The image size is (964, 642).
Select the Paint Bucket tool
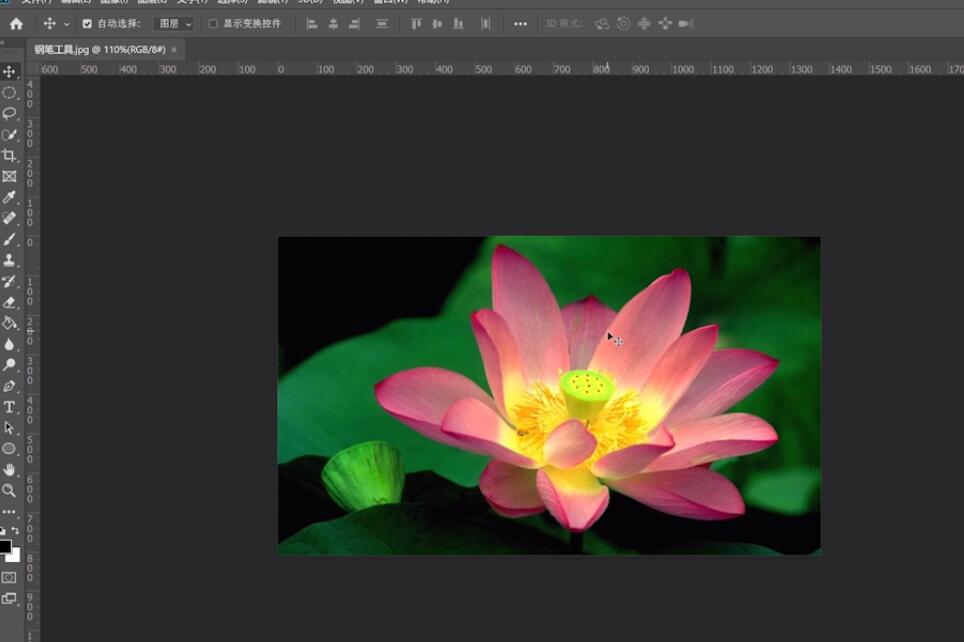click(x=9, y=323)
